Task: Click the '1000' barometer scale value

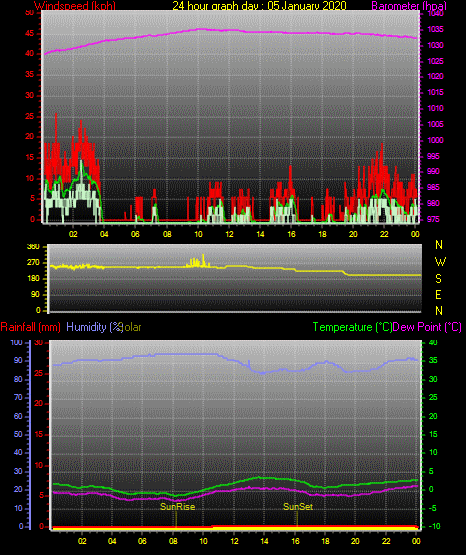Action: click(436, 140)
